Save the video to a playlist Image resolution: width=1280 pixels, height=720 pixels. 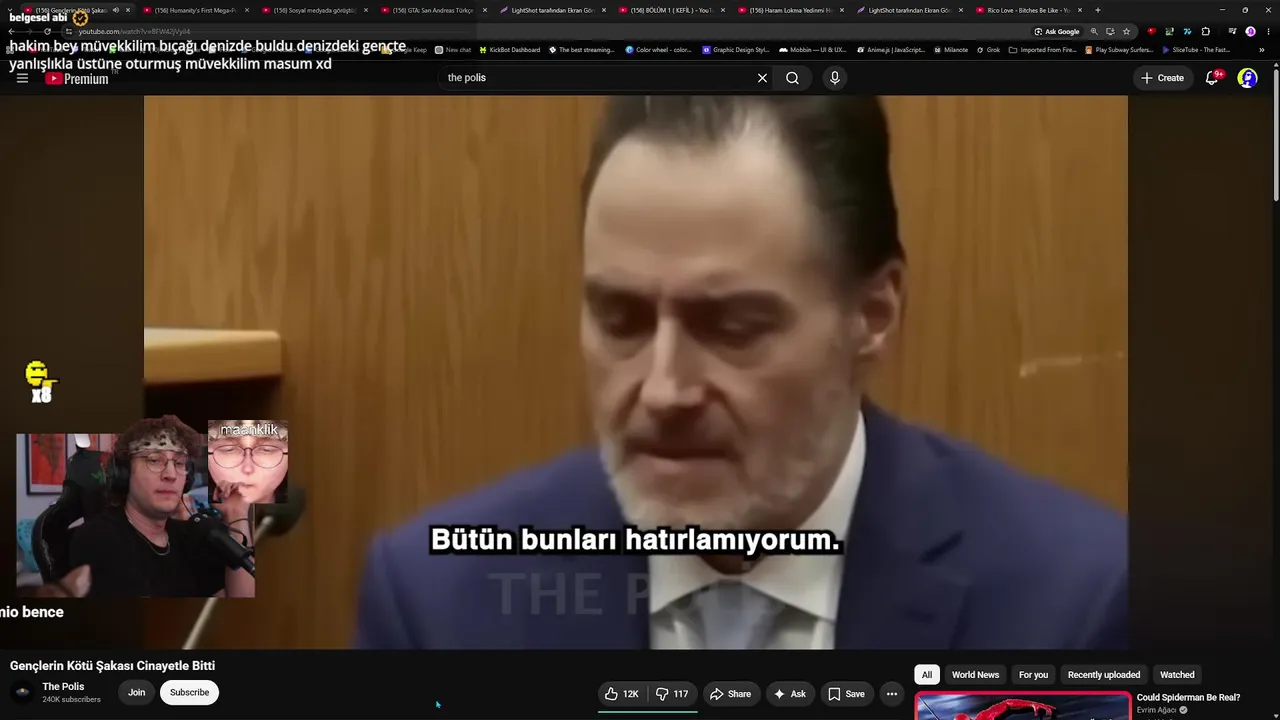[846, 694]
